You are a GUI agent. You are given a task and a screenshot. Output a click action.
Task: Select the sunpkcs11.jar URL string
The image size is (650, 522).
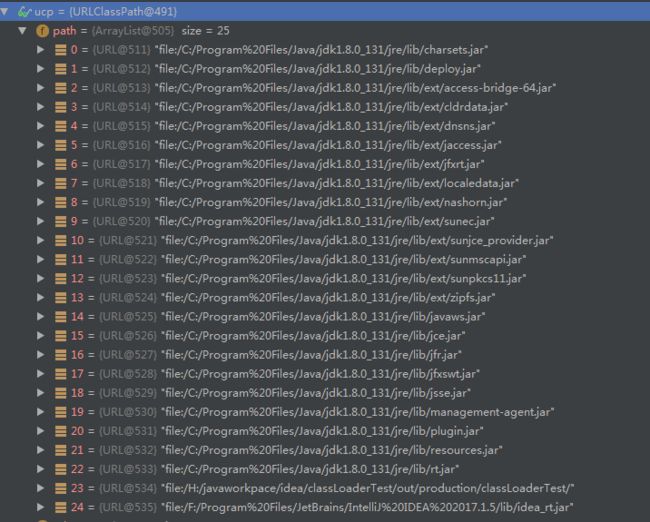pyautogui.click(x=344, y=279)
